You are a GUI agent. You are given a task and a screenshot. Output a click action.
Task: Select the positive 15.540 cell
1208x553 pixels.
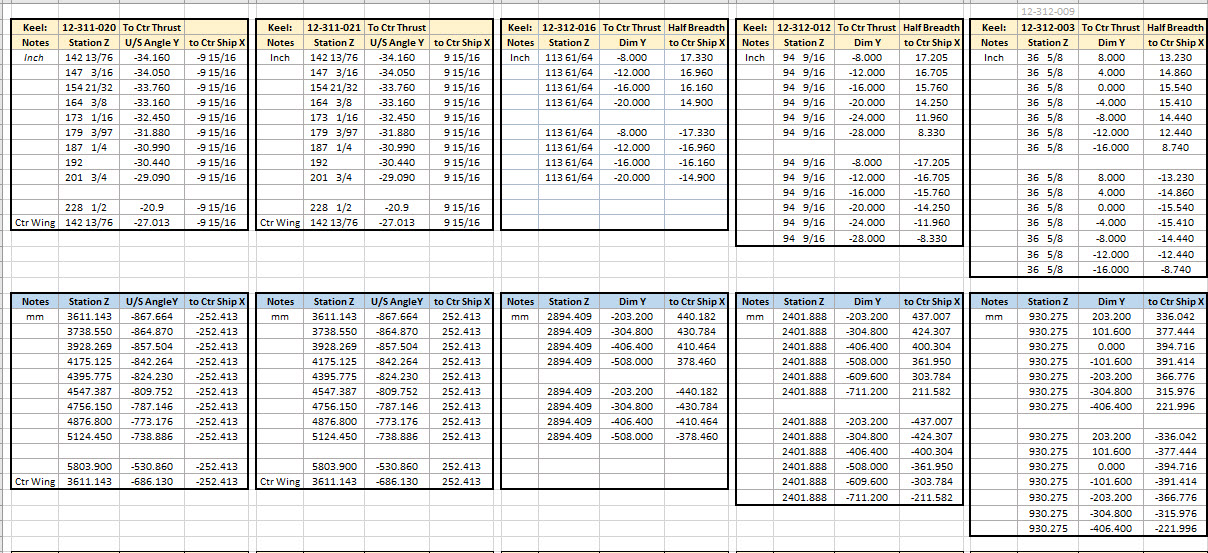click(x=1175, y=87)
